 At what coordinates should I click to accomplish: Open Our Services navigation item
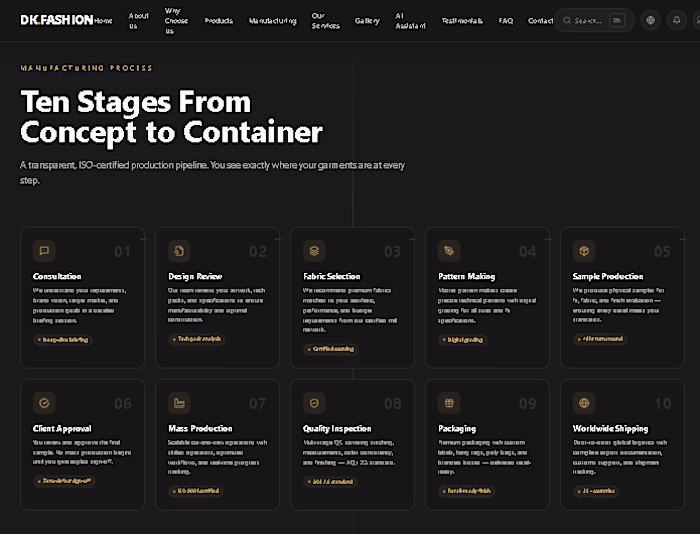click(326, 21)
